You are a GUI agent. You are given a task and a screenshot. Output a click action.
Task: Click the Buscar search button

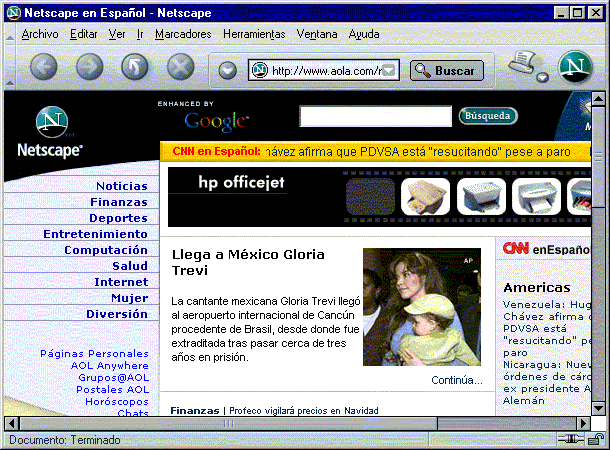tap(446, 70)
